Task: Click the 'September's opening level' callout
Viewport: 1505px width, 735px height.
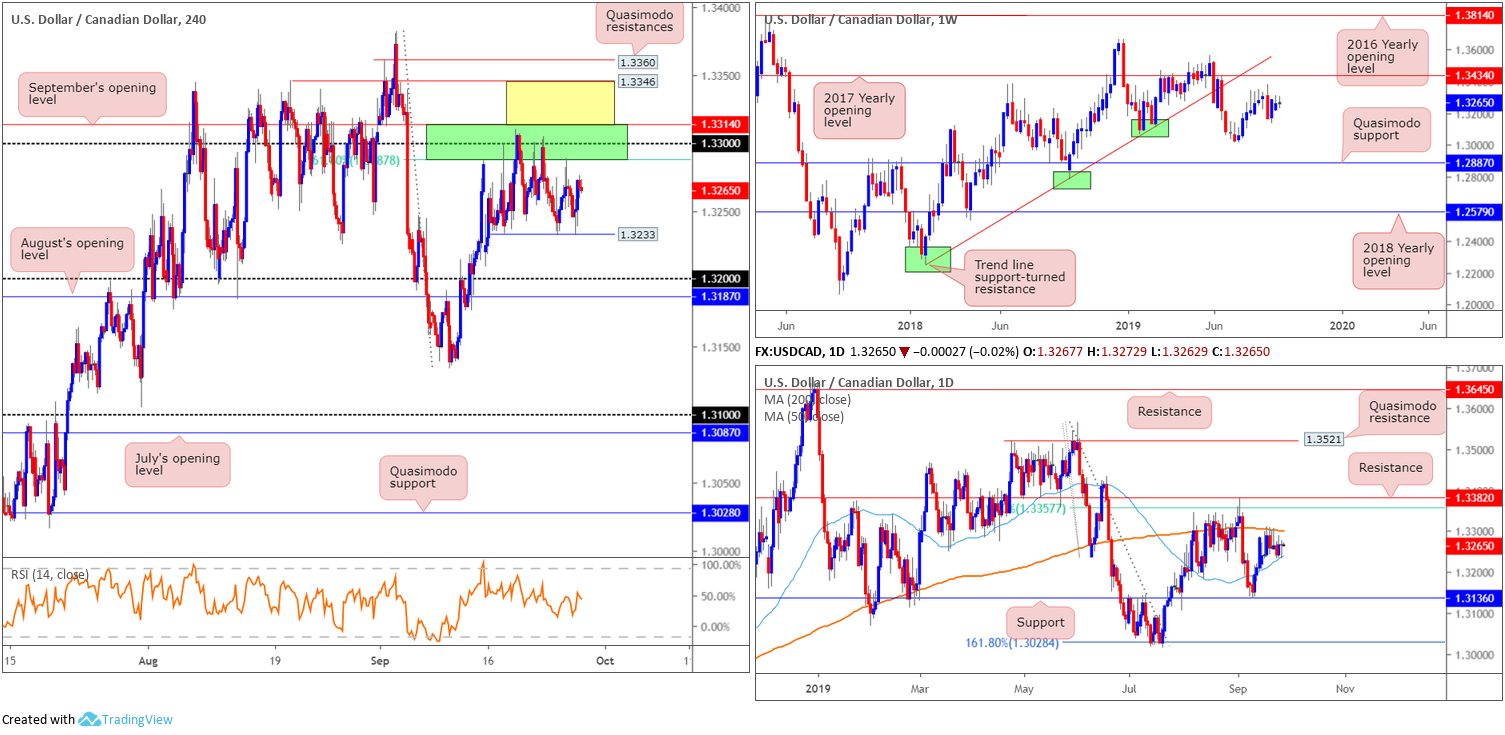Action: (x=92, y=95)
